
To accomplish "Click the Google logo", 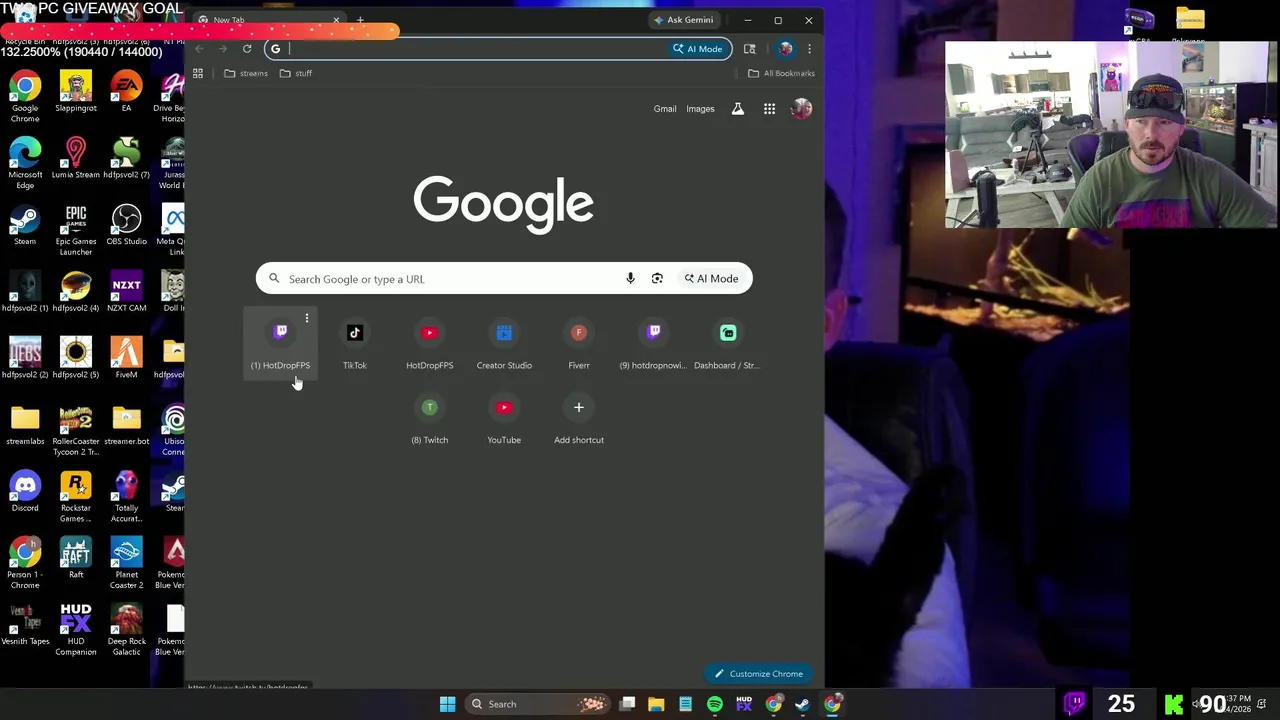I will [503, 204].
